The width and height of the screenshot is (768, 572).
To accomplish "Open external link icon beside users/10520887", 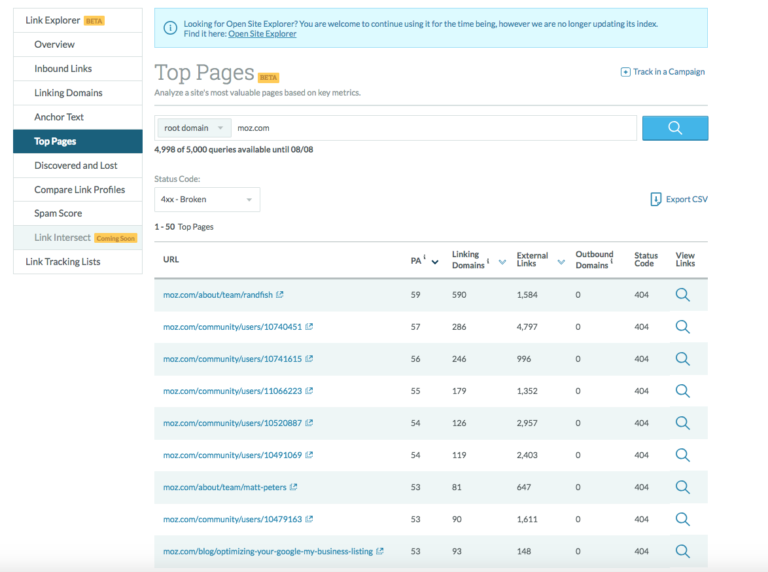I will [309, 423].
